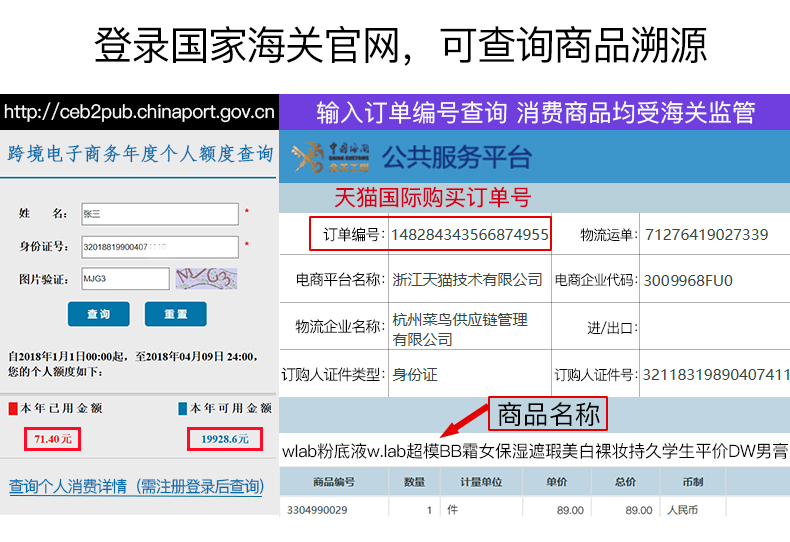This screenshot has width=790, height=542.
Task: Click the enterprise code 3009968FU0 cell
Action: [714, 279]
